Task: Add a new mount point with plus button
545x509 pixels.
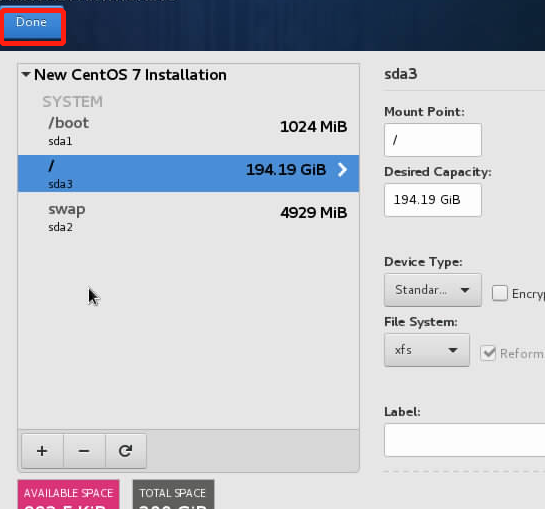Action: point(42,451)
